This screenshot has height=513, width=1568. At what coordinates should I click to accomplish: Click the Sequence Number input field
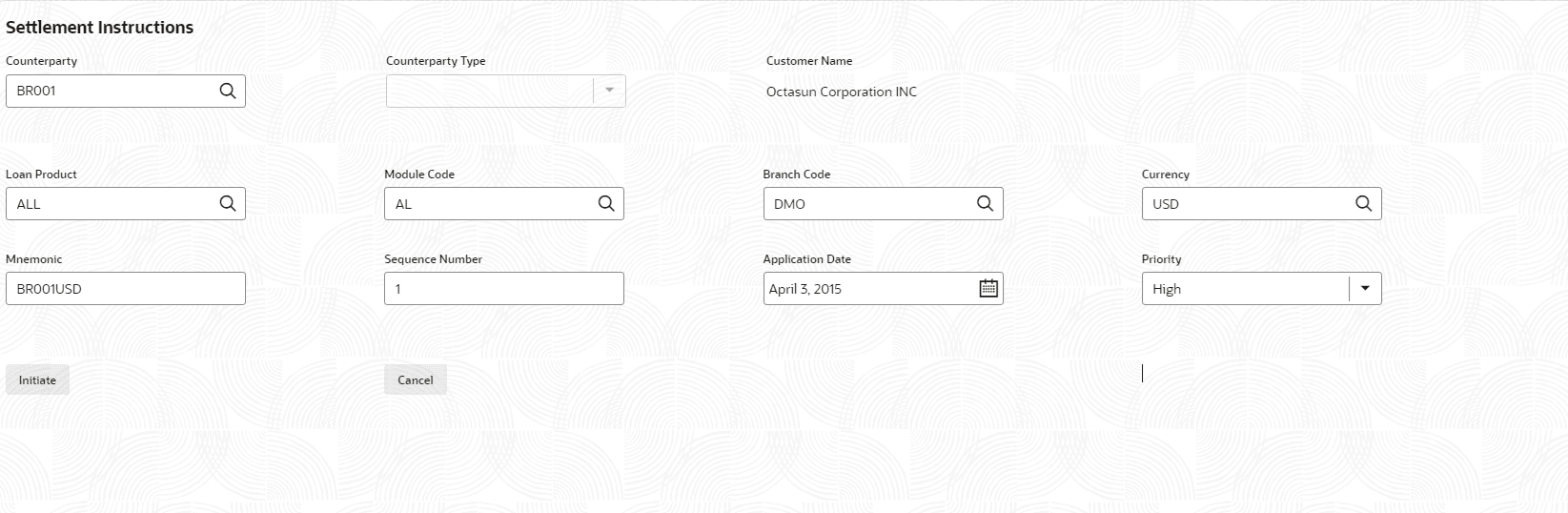tap(503, 289)
